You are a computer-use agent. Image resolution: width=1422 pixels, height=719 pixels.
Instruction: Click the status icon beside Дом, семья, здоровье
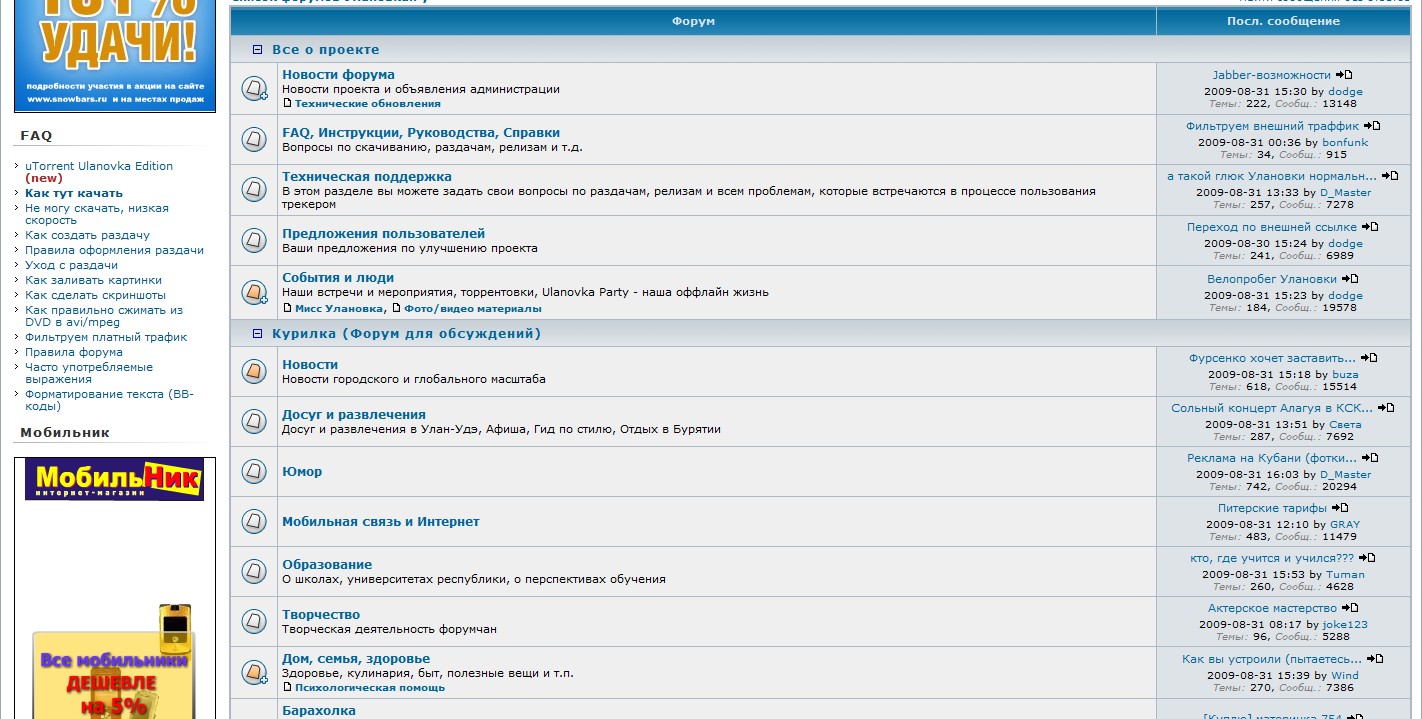coord(254,672)
